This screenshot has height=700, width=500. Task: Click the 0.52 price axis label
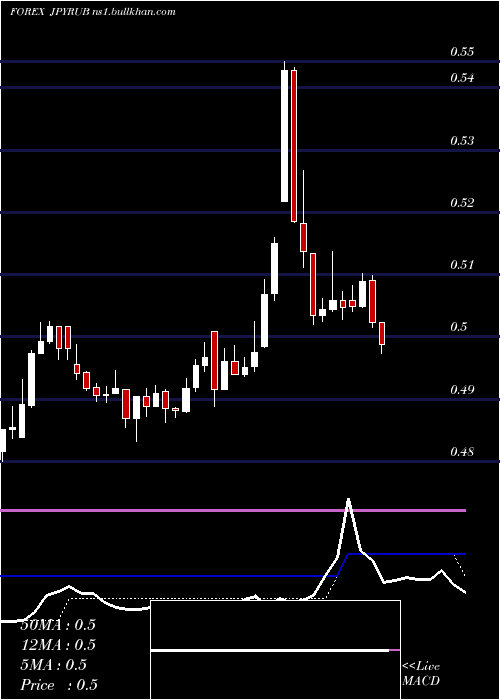(x=462, y=203)
